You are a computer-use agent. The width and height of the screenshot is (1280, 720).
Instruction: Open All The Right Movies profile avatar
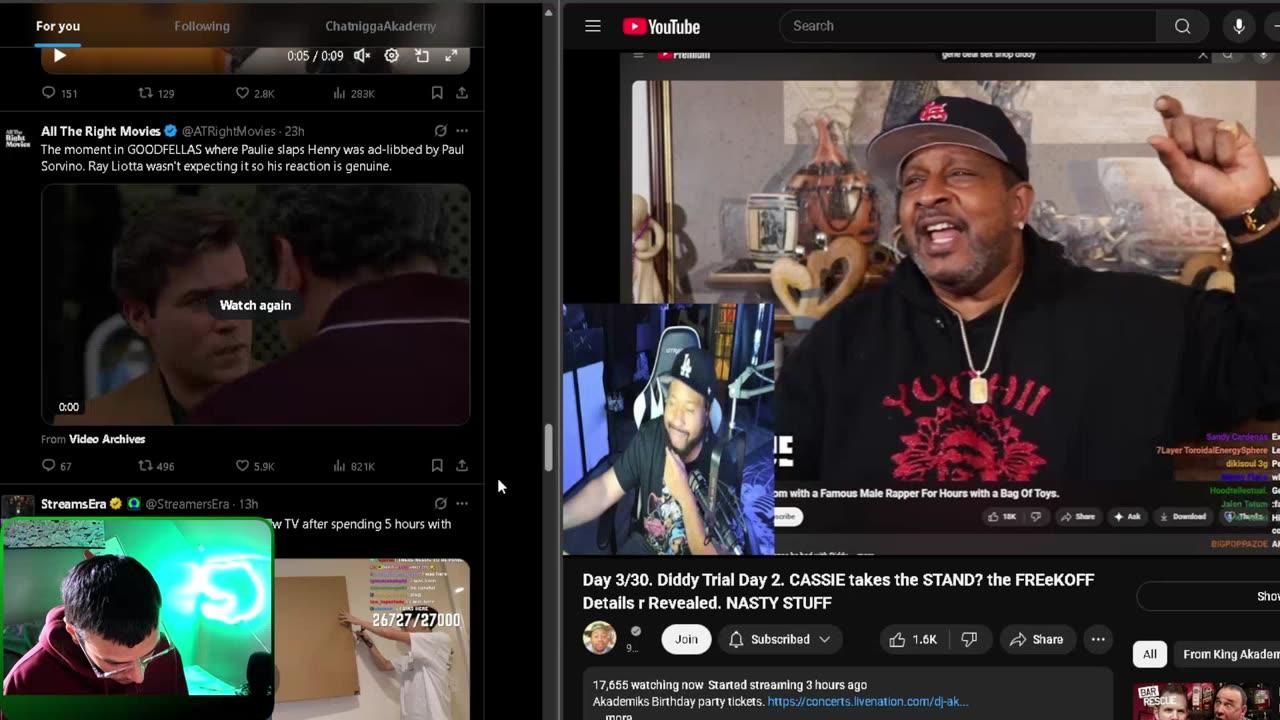[x=18, y=138]
